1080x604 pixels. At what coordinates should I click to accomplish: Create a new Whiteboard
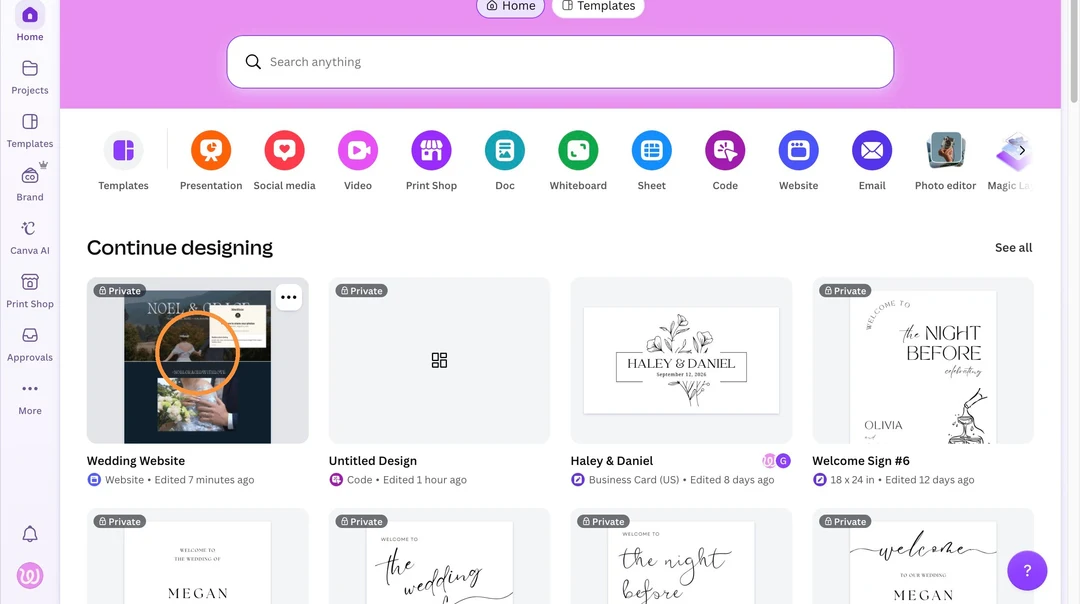pos(578,150)
